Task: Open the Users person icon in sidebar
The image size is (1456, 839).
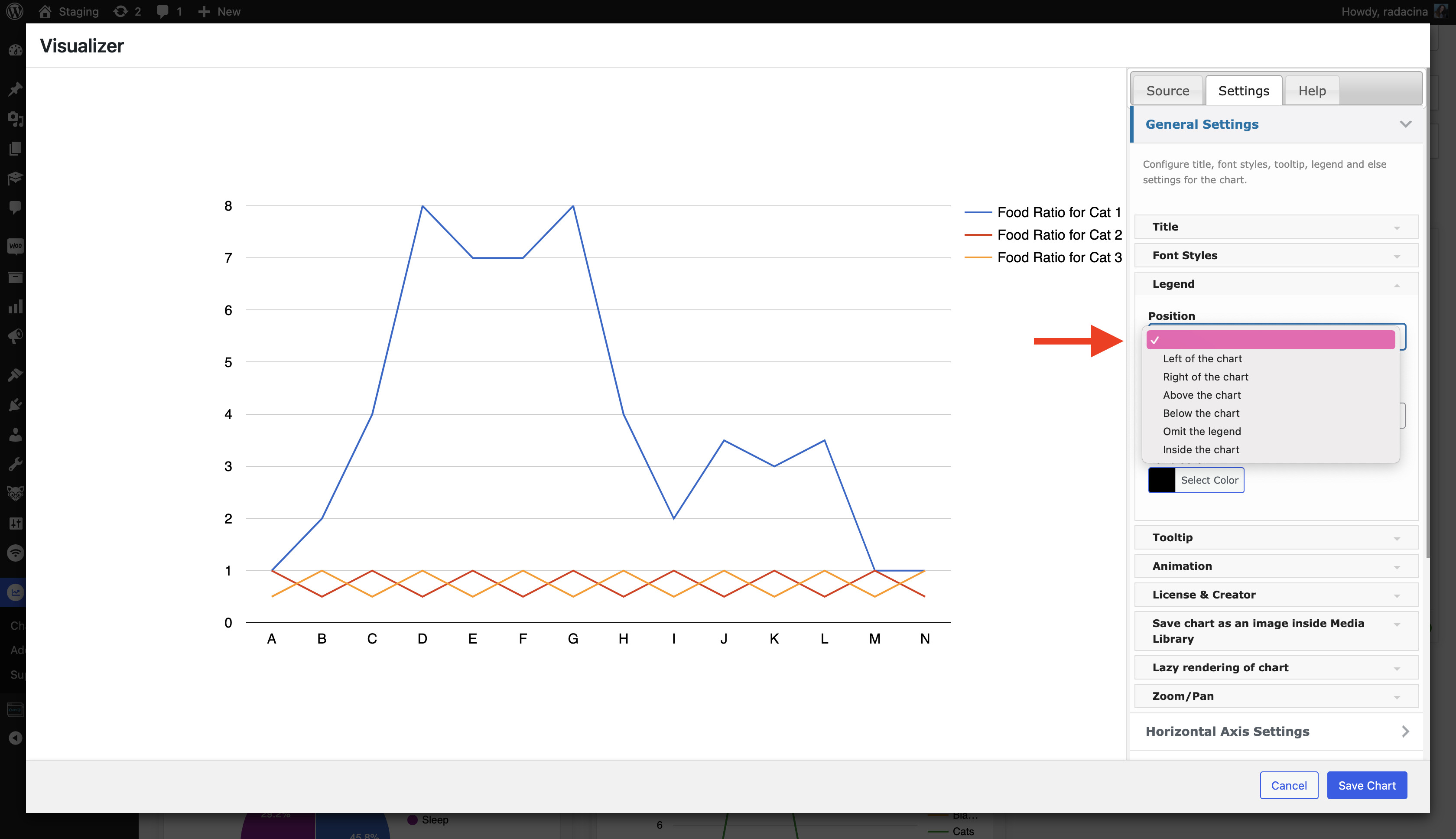Action: (15, 435)
